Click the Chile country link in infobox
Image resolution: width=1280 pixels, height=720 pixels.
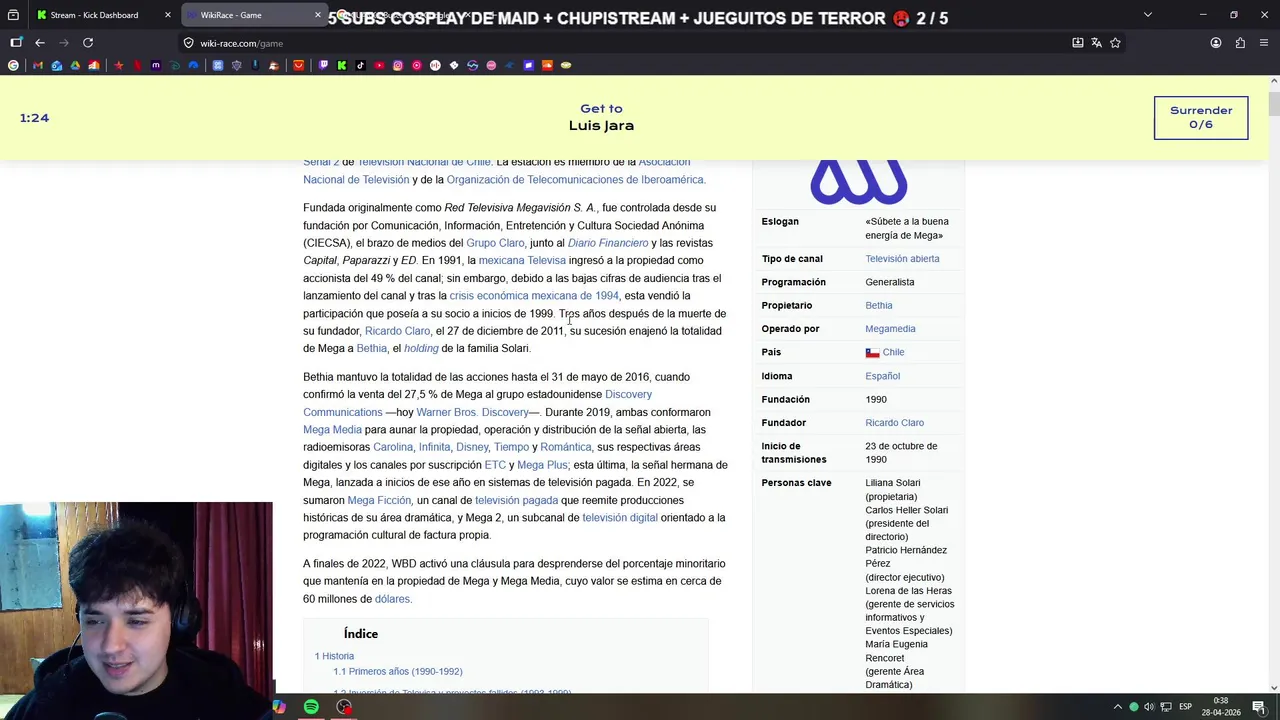(893, 352)
